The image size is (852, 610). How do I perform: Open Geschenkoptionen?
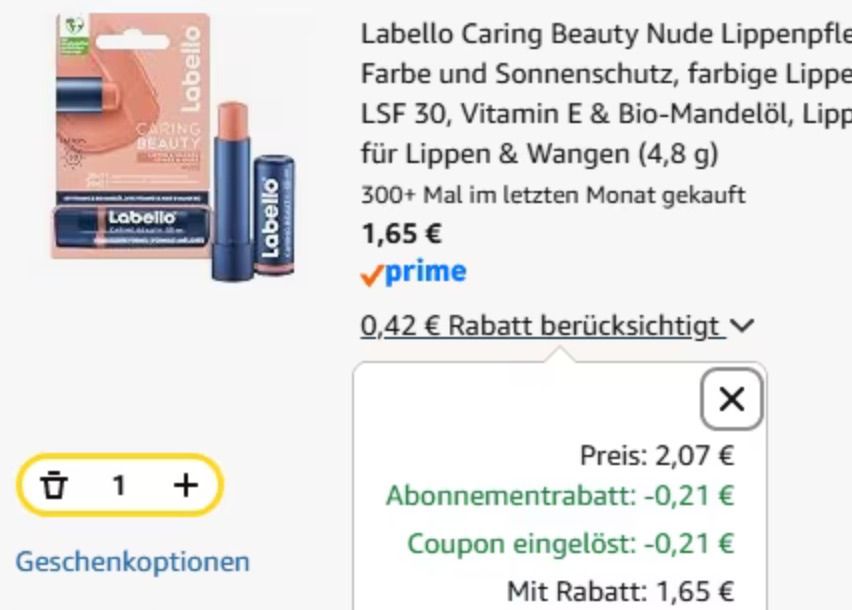(x=133, y=561)
